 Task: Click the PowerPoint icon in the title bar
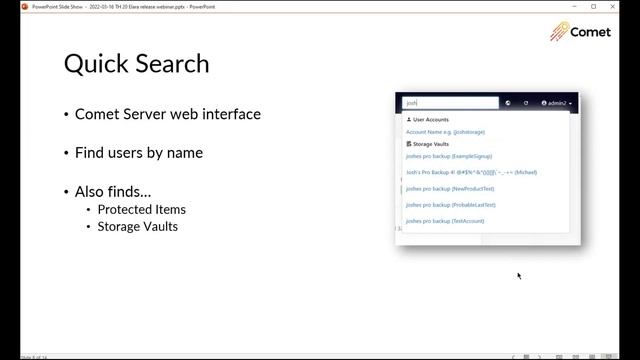(x=25, y=7)
